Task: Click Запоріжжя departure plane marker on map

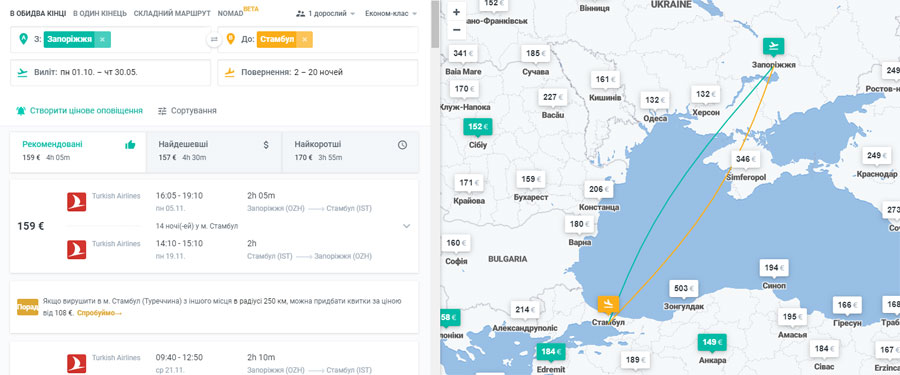Action: tap(774, 45)
